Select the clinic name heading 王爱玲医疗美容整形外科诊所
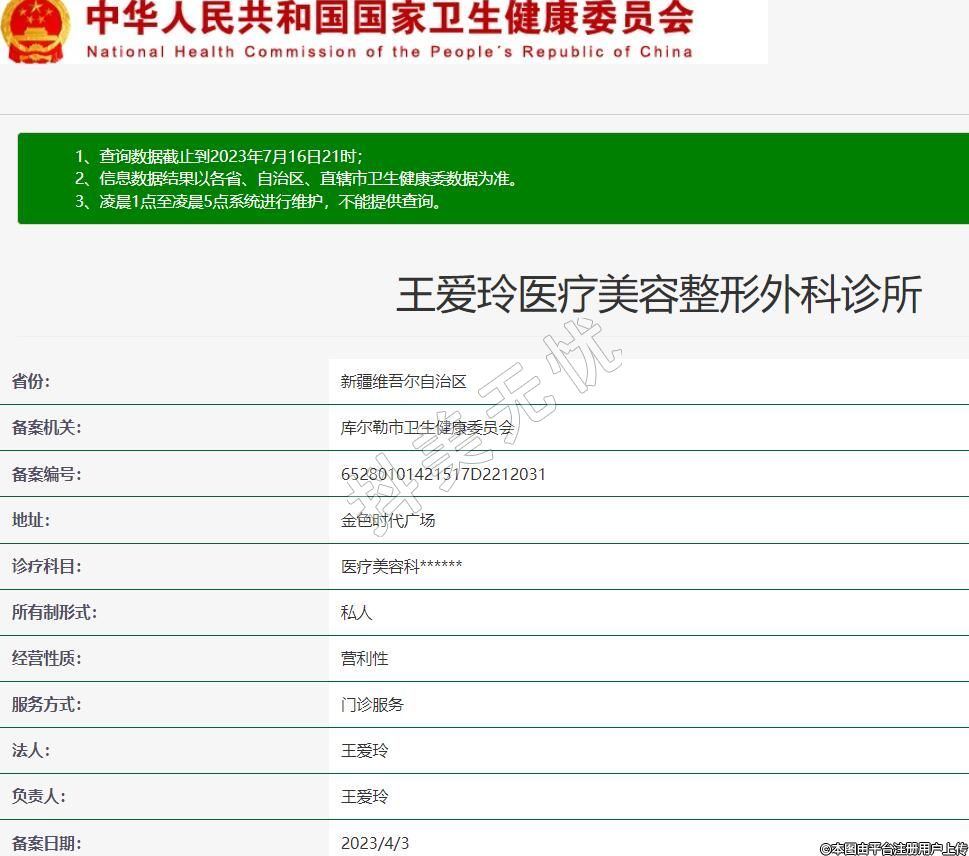The height and width of the screenshot is (856, 969). 658,295
